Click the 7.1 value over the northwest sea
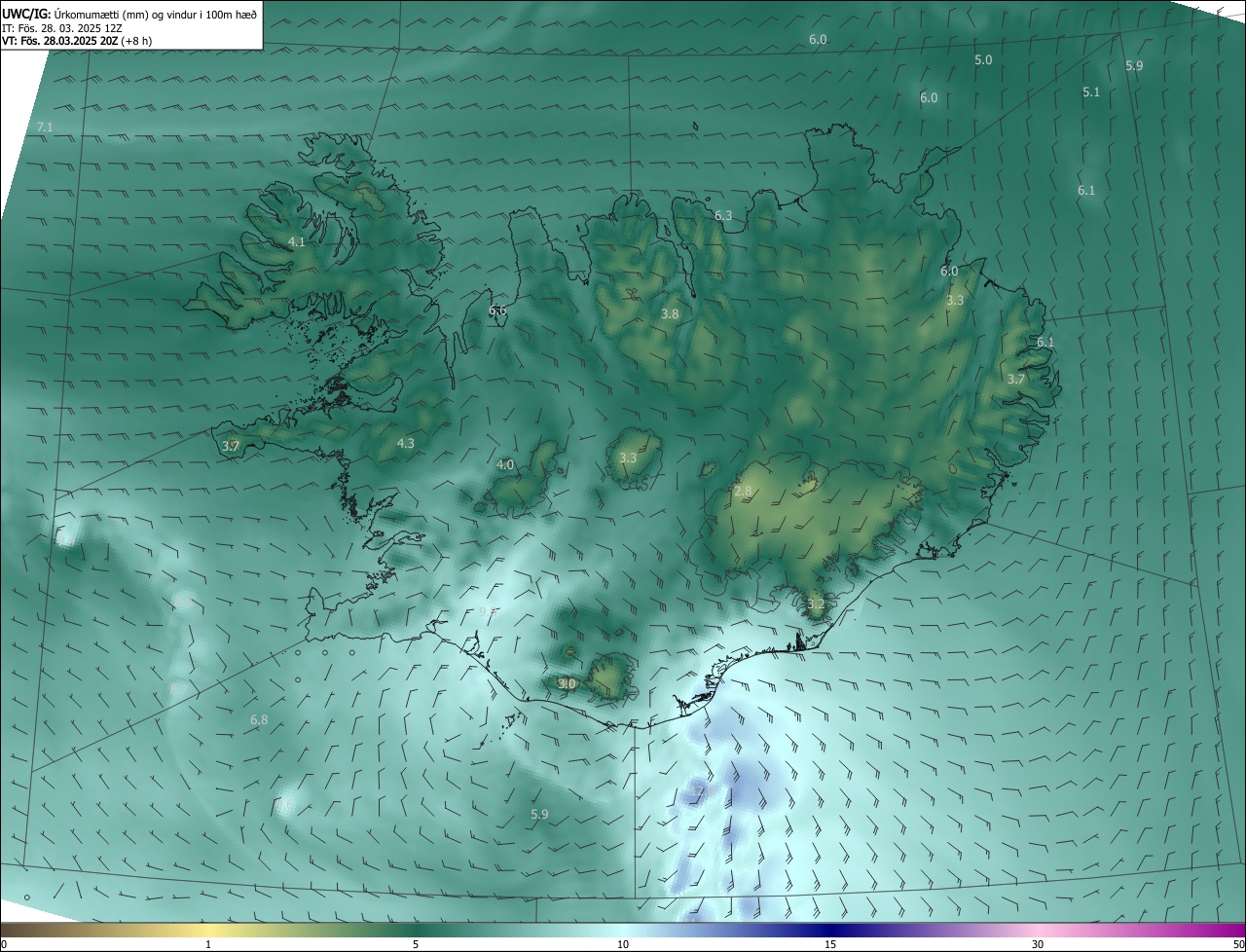Image resolution: width=1246 pixels, height=952 pixels. tap(45, 128)
